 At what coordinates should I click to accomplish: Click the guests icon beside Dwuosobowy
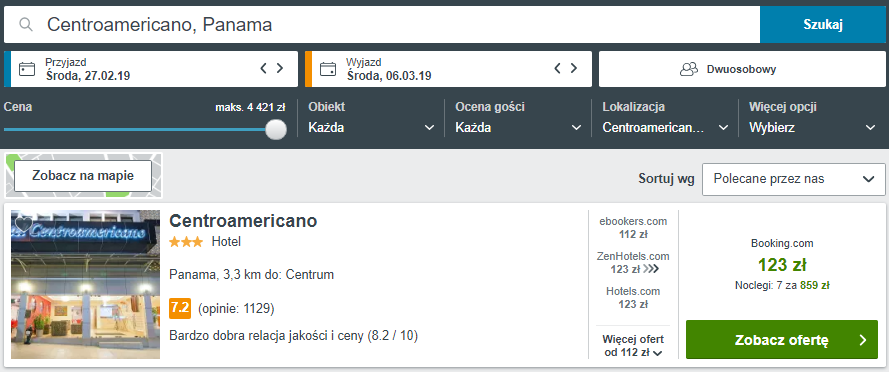[x=689, y=69]
